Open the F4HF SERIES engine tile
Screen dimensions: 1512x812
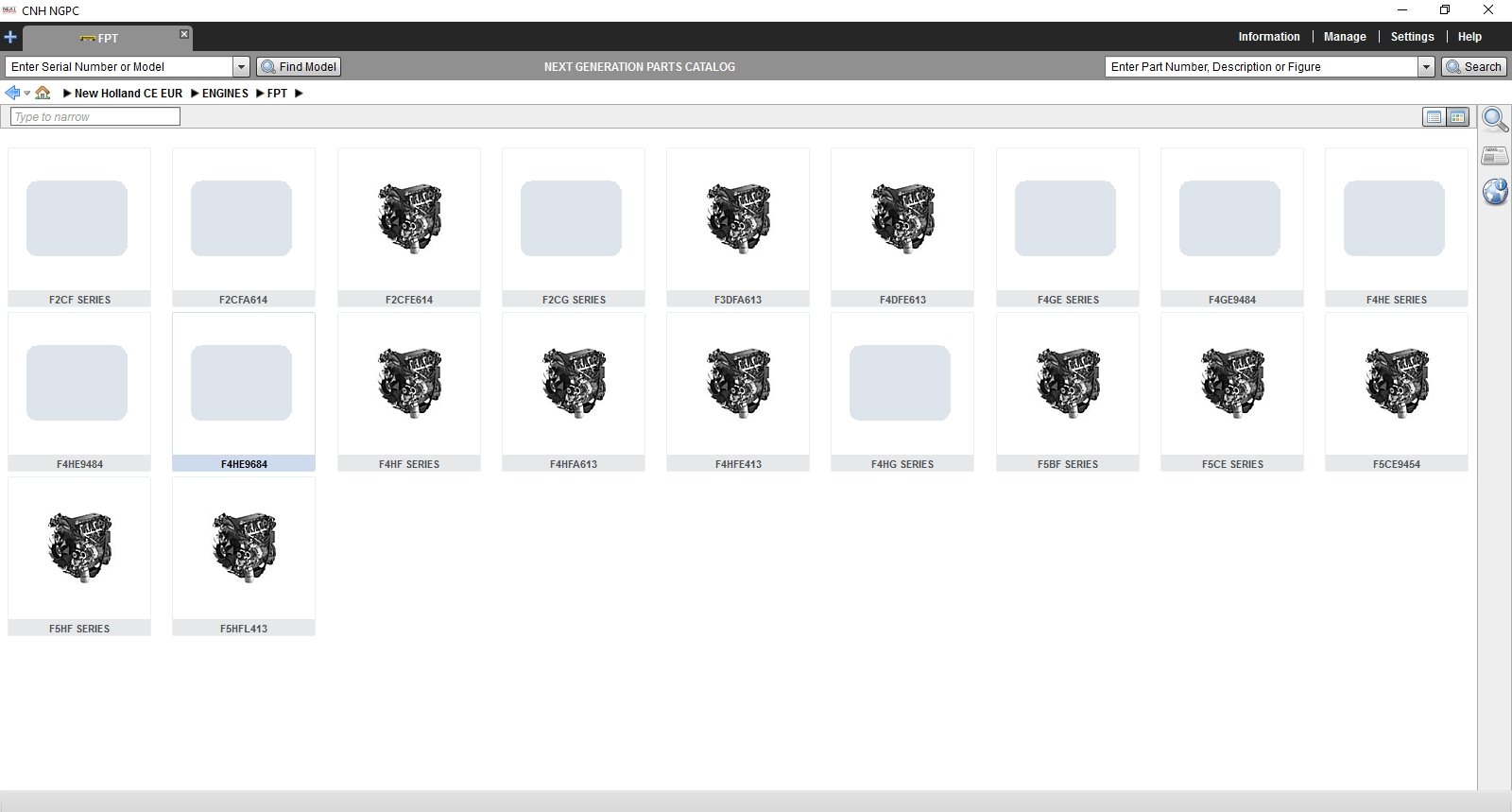[x=409, y=391]
